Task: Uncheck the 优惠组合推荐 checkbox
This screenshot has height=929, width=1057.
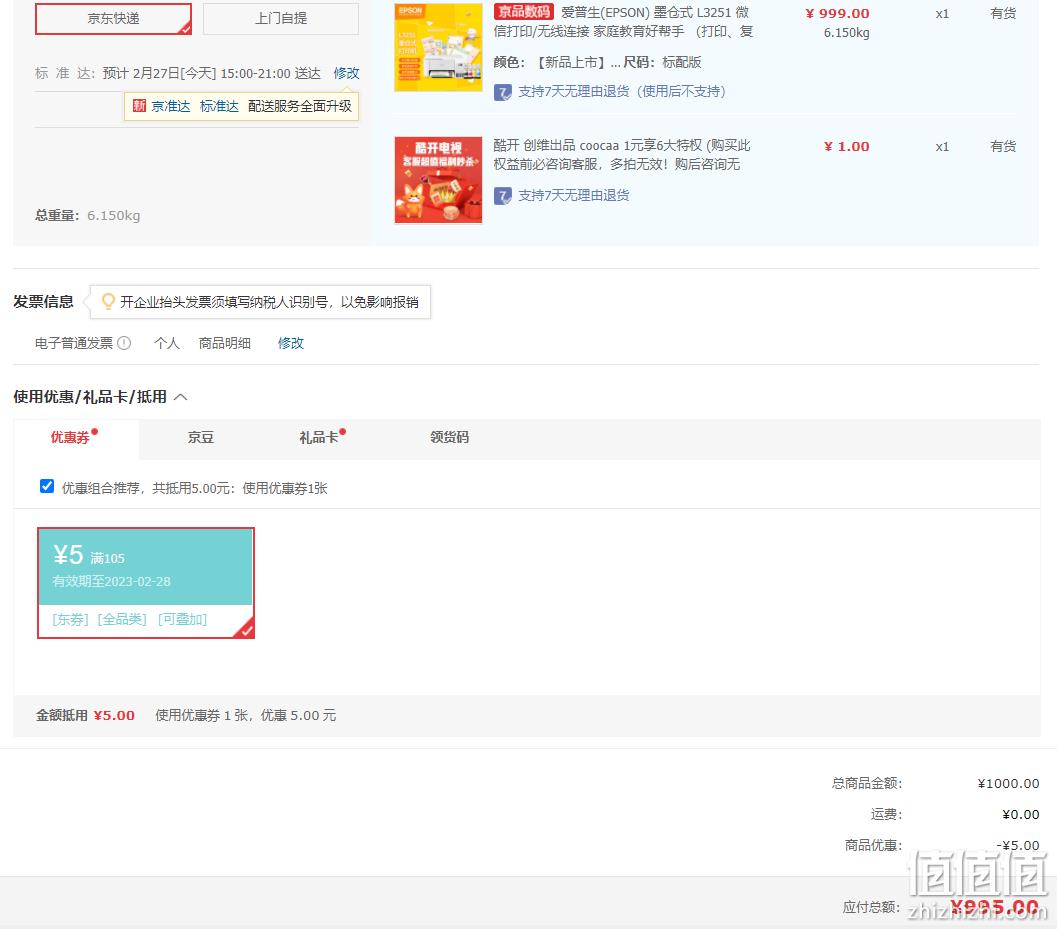Action: (47, 486)
